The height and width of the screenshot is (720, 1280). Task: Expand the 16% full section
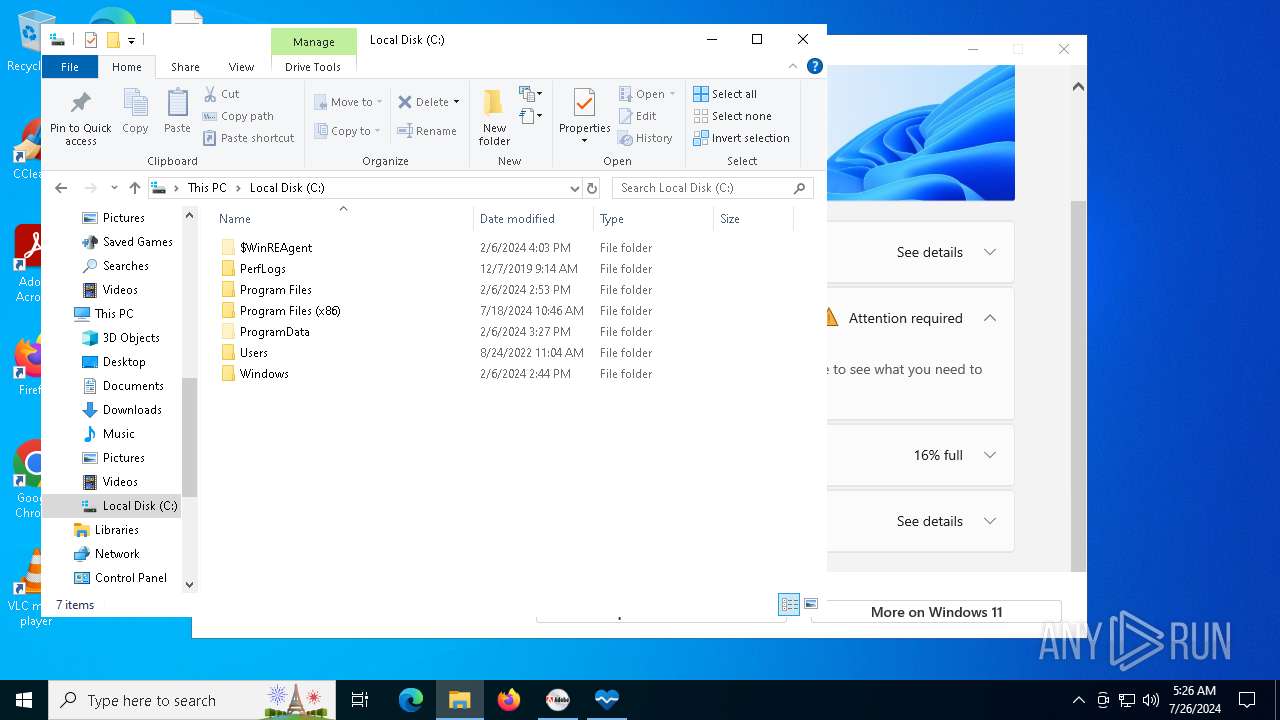point(990,455)
